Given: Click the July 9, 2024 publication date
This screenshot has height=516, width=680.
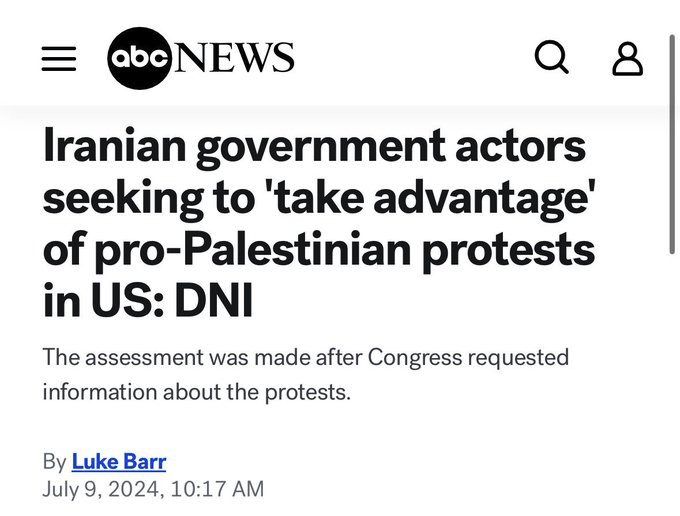Looking at the screenshot, I should click(103, 489).
